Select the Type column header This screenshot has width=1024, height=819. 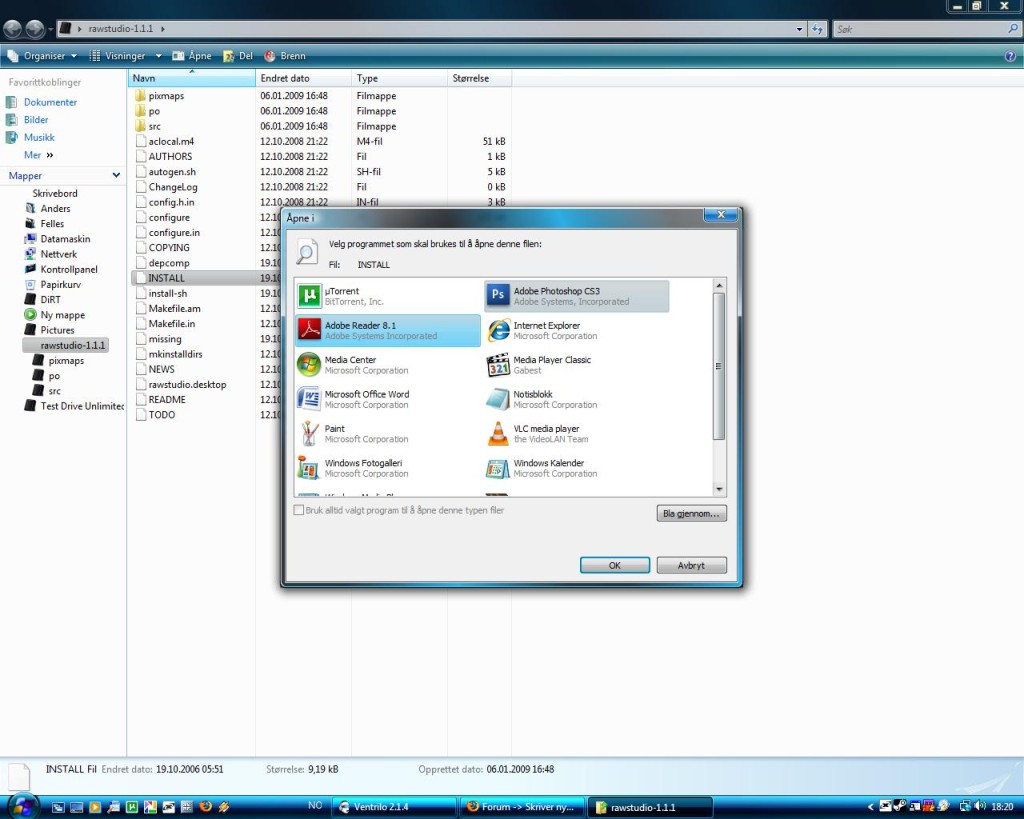point(399,78)
